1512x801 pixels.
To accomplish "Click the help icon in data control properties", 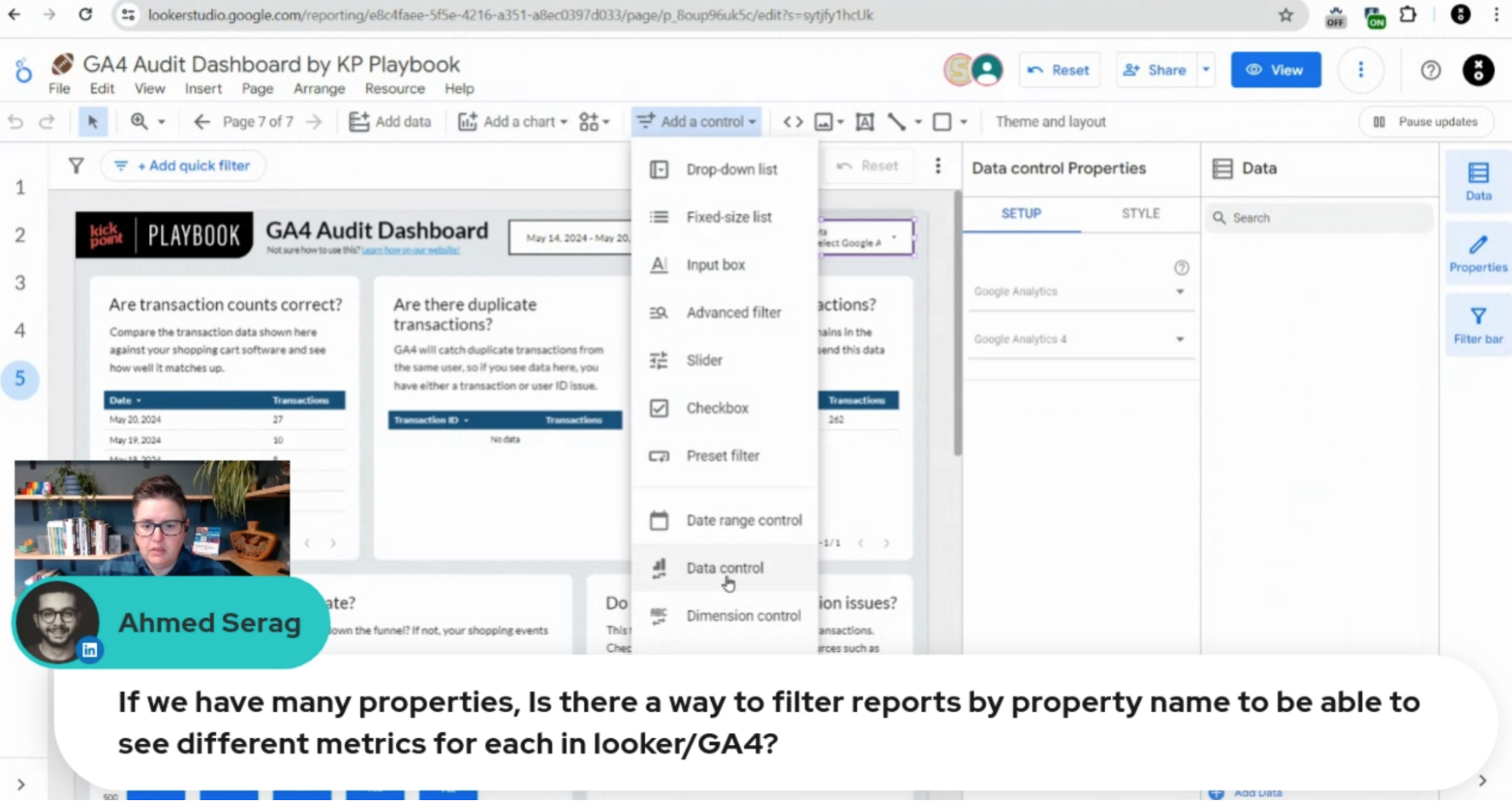I will pos(1181,268).
